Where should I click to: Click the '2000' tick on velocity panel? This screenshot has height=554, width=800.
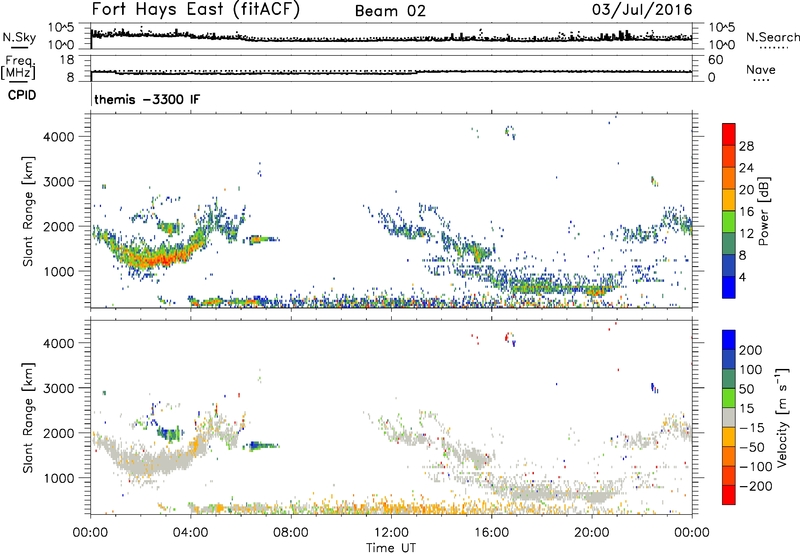(59, 433)
